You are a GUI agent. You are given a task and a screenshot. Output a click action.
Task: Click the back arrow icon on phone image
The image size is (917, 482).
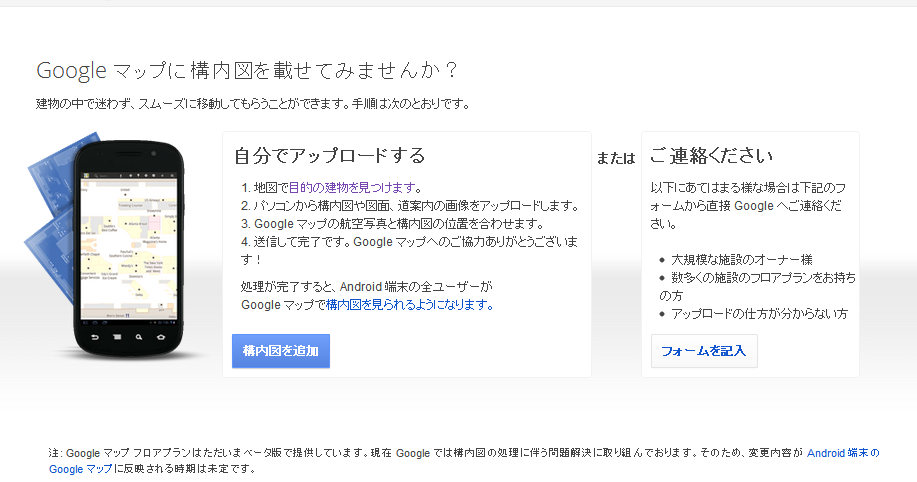coord(95,338)
